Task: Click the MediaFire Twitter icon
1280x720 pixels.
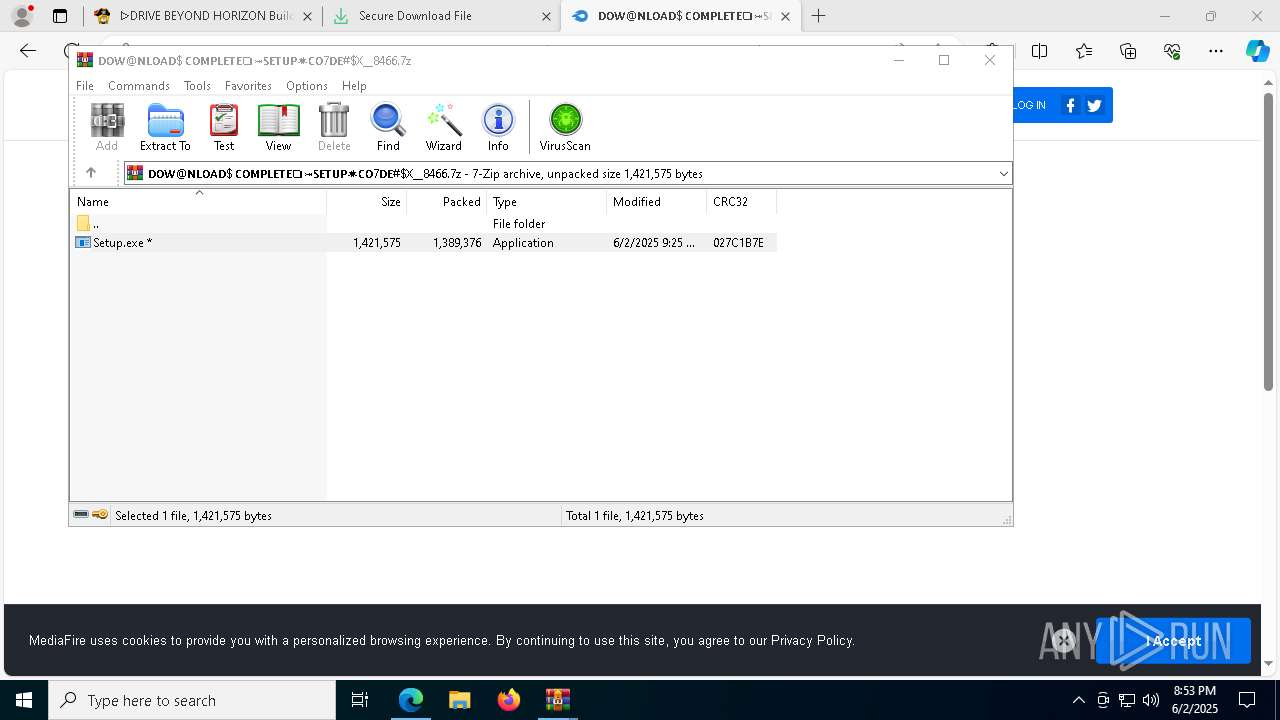Action: [x=1095, y=105]
